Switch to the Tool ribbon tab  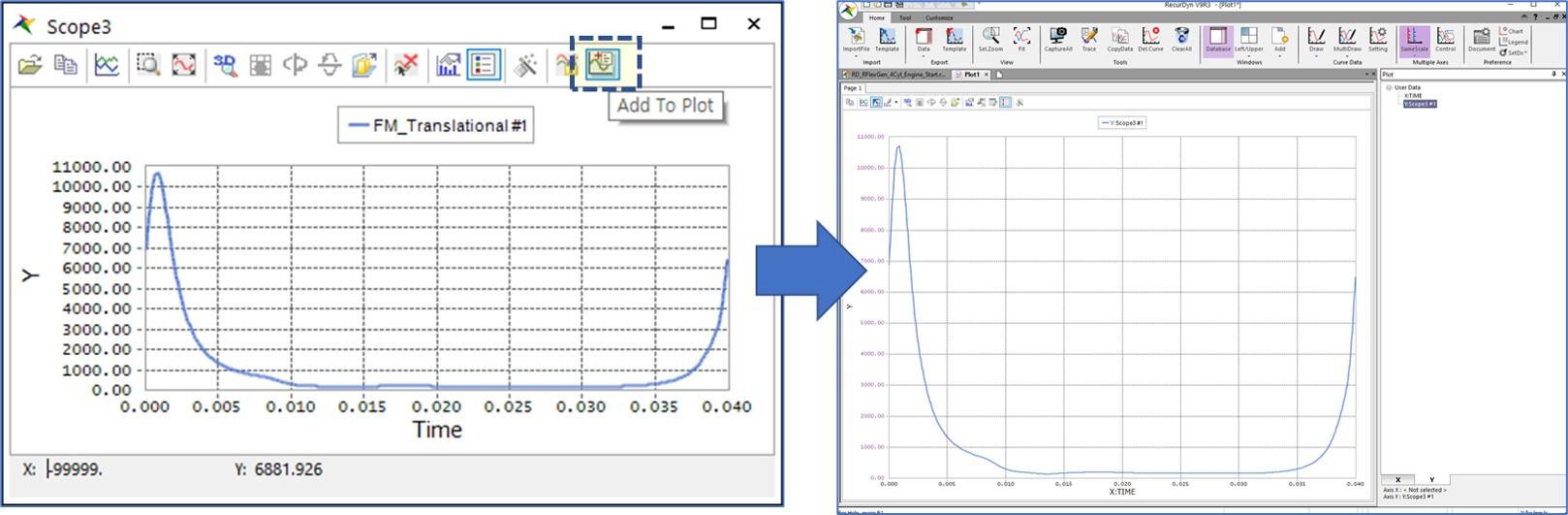(904, 17)
